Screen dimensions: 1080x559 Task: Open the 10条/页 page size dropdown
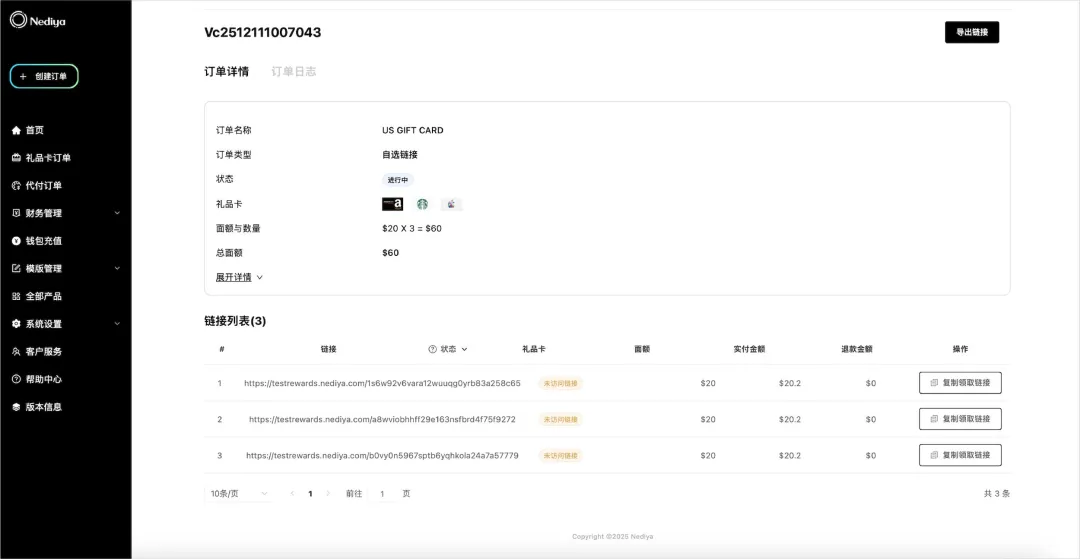[x=240, y=493]
